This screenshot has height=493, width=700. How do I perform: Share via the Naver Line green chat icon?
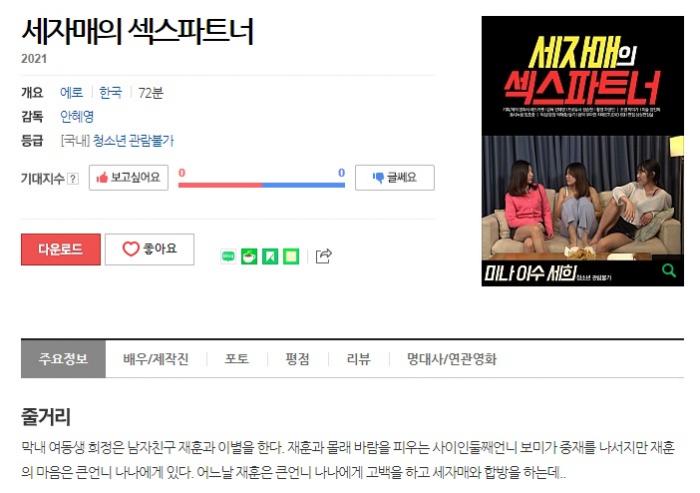[228, 256]
